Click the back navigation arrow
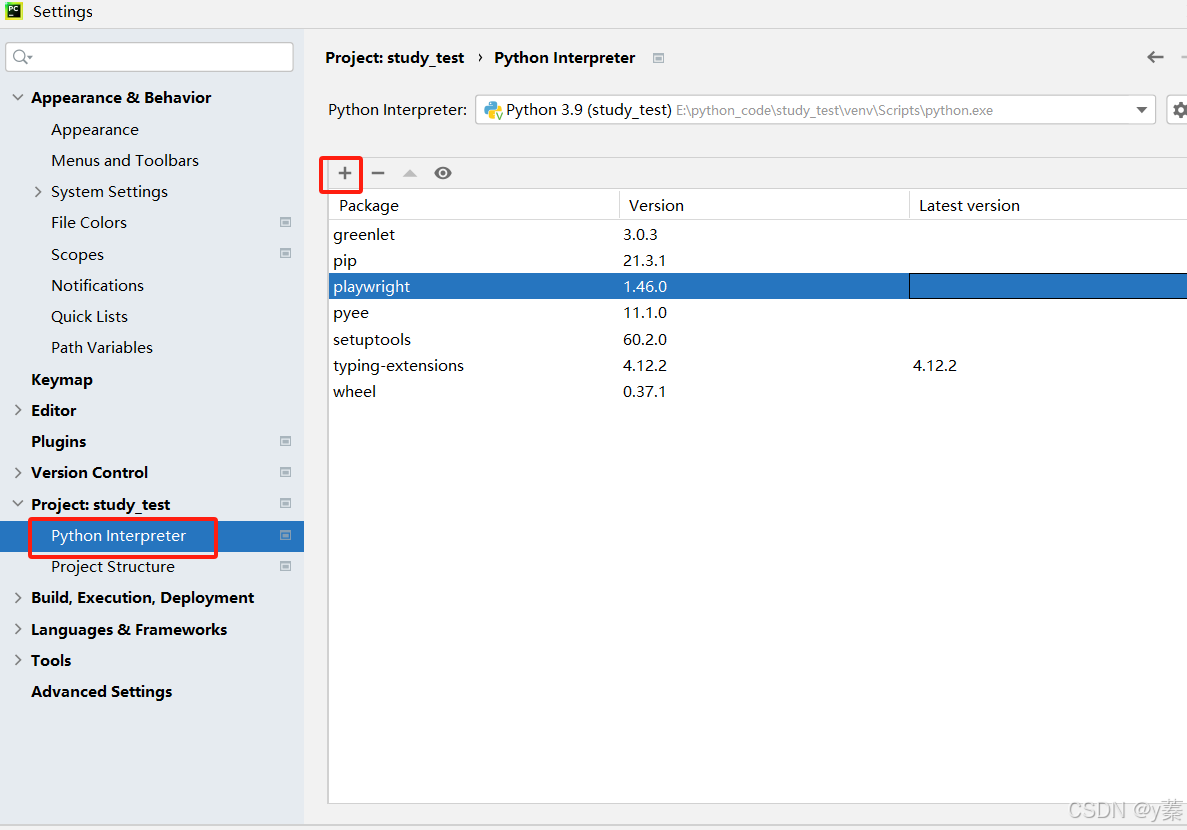The height and width of the screenshot is (830, 1187). (1154, 57)
